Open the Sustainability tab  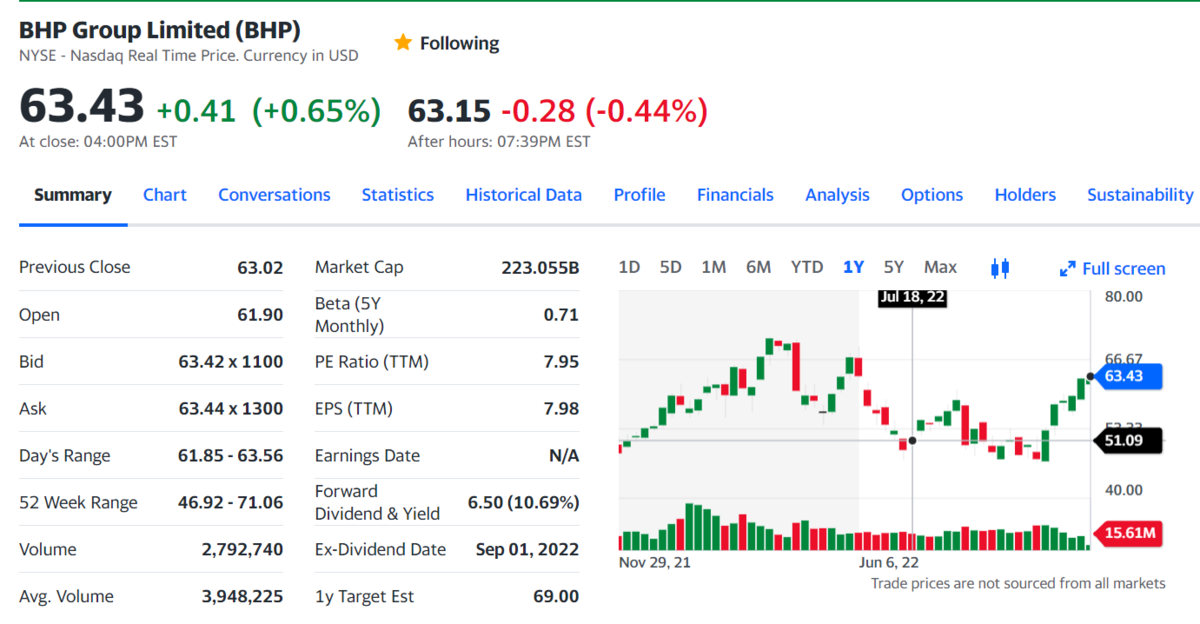(1140, 195)
